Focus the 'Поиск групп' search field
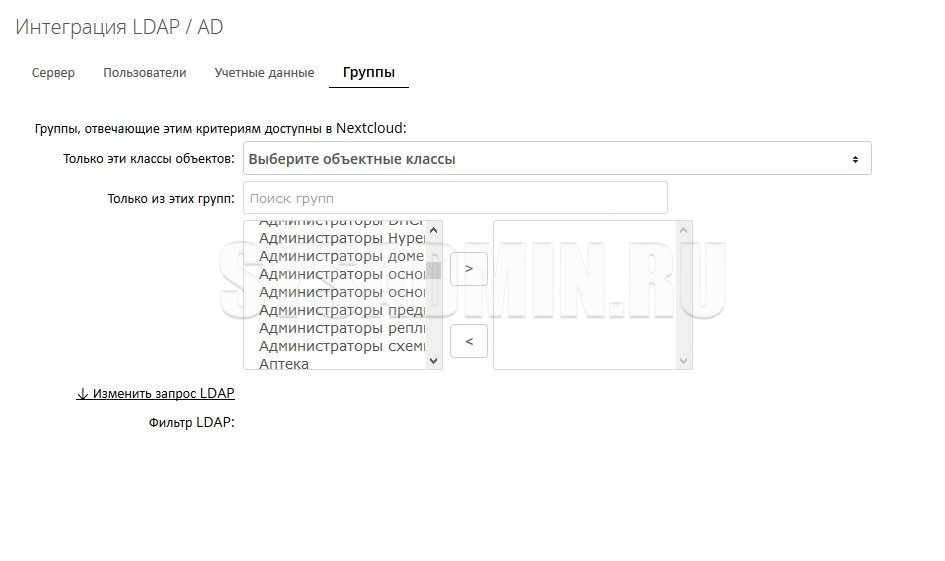Viewport: 945px width, 561px height. point(456,198)
